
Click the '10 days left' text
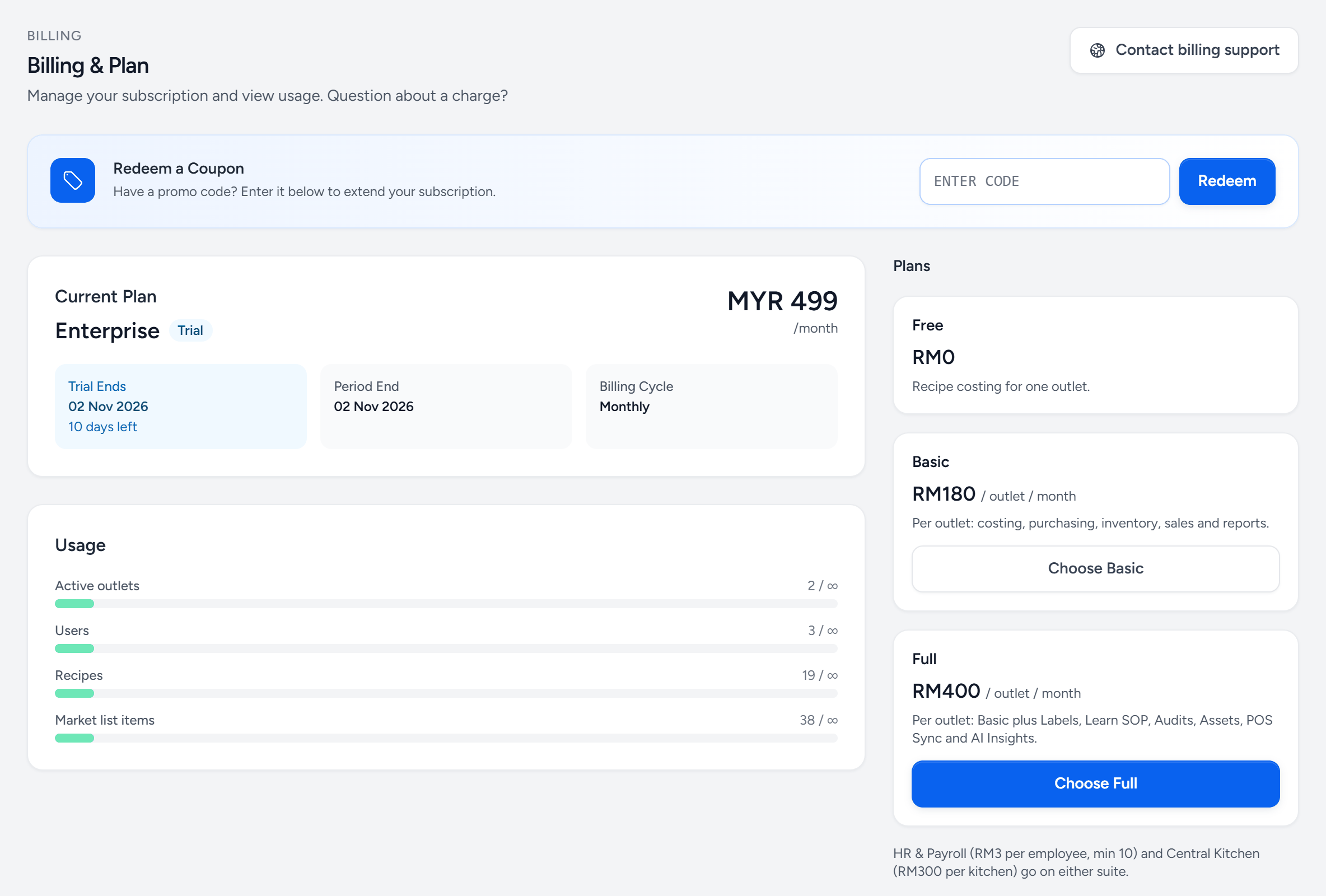[x=102, y=427]
